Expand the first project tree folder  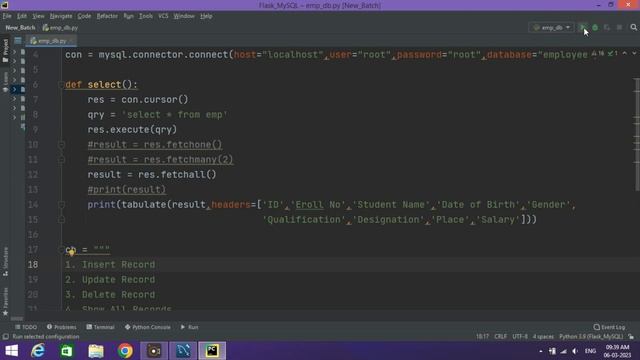14,52
